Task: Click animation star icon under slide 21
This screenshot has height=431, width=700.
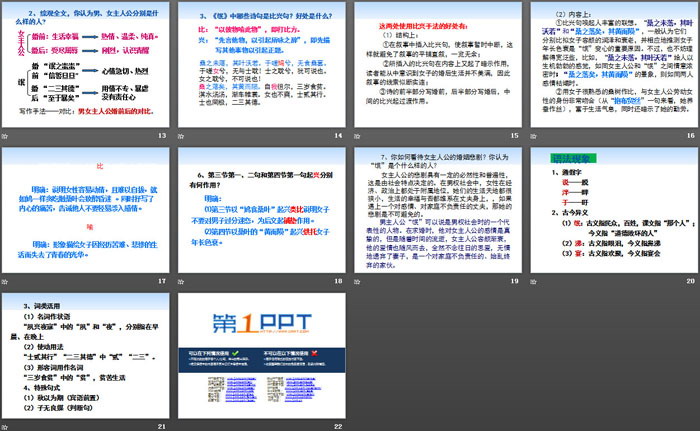Action: pos(5,427)
